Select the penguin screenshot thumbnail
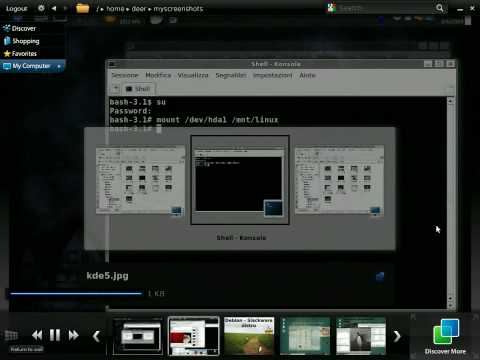This screenshot has width=480, height=360. tap(361, 336)
